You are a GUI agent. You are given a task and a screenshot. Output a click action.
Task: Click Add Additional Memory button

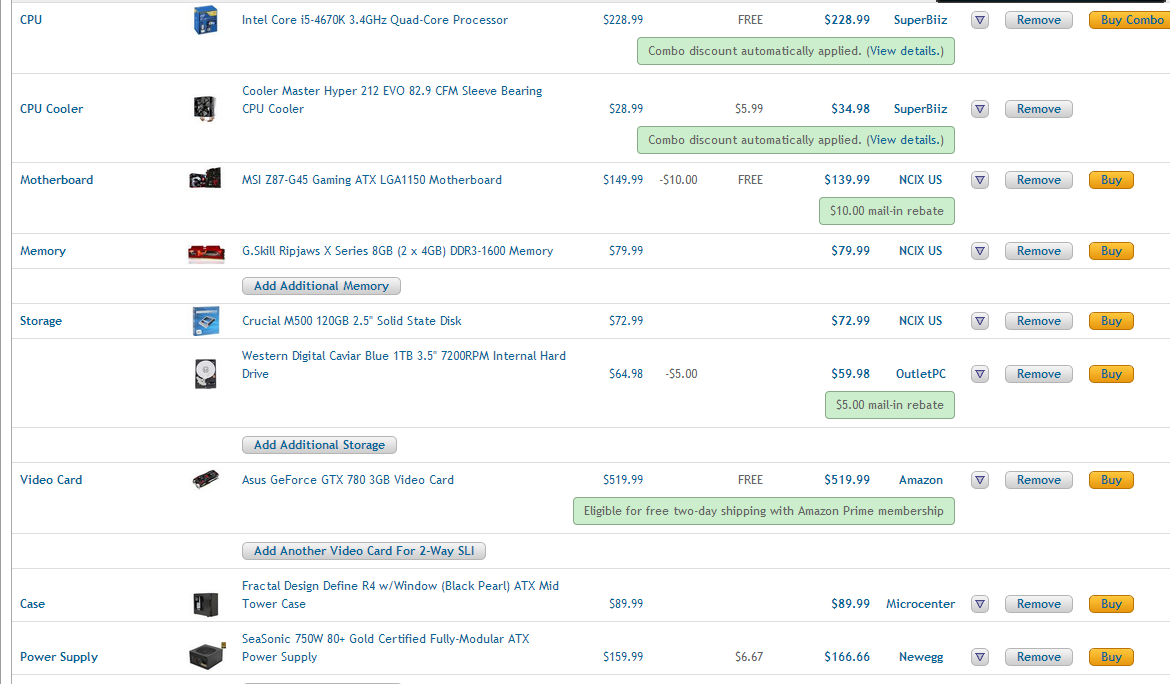click(321, 286)
